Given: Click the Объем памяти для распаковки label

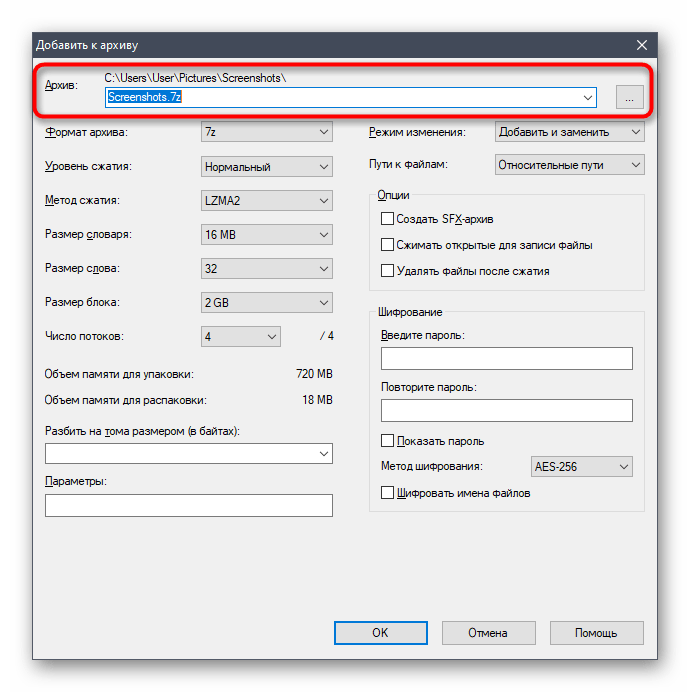Looking at the screenshot, I should [x=125, y=400].
